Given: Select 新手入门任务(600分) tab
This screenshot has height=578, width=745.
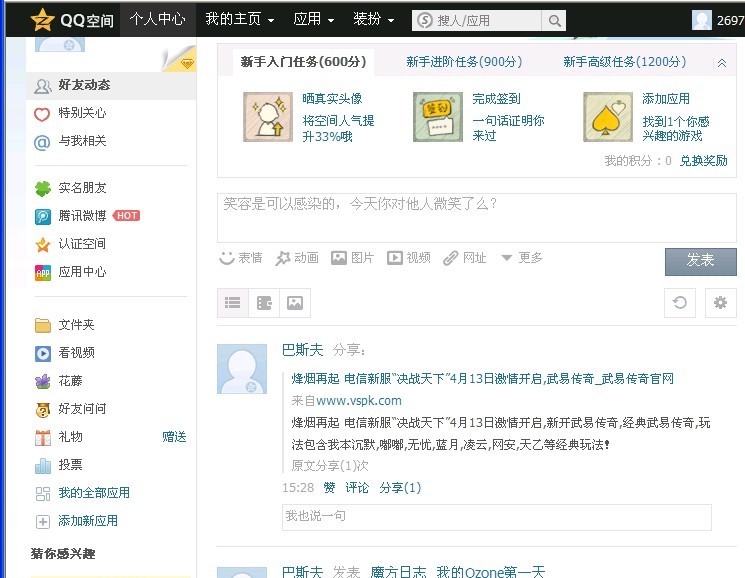Looking at the screenshot, I should 303,62.
